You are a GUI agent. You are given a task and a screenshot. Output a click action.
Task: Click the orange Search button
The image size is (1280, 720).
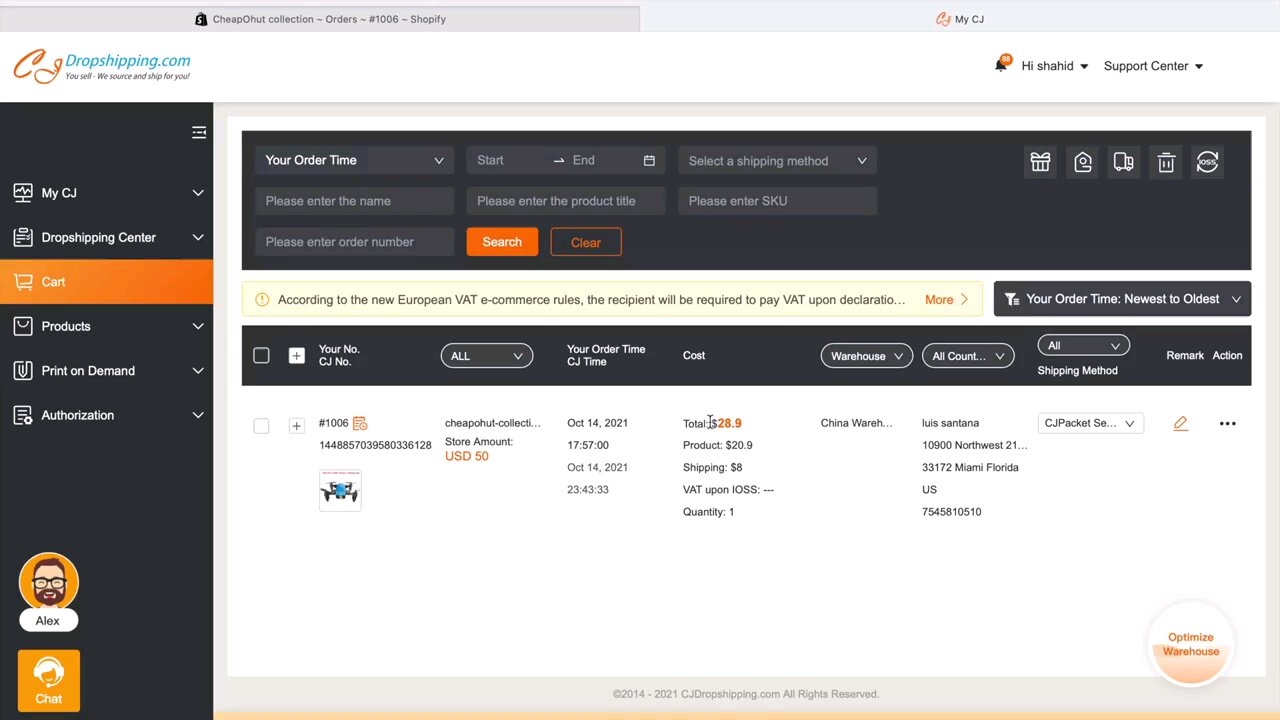(x=502, y=242)
